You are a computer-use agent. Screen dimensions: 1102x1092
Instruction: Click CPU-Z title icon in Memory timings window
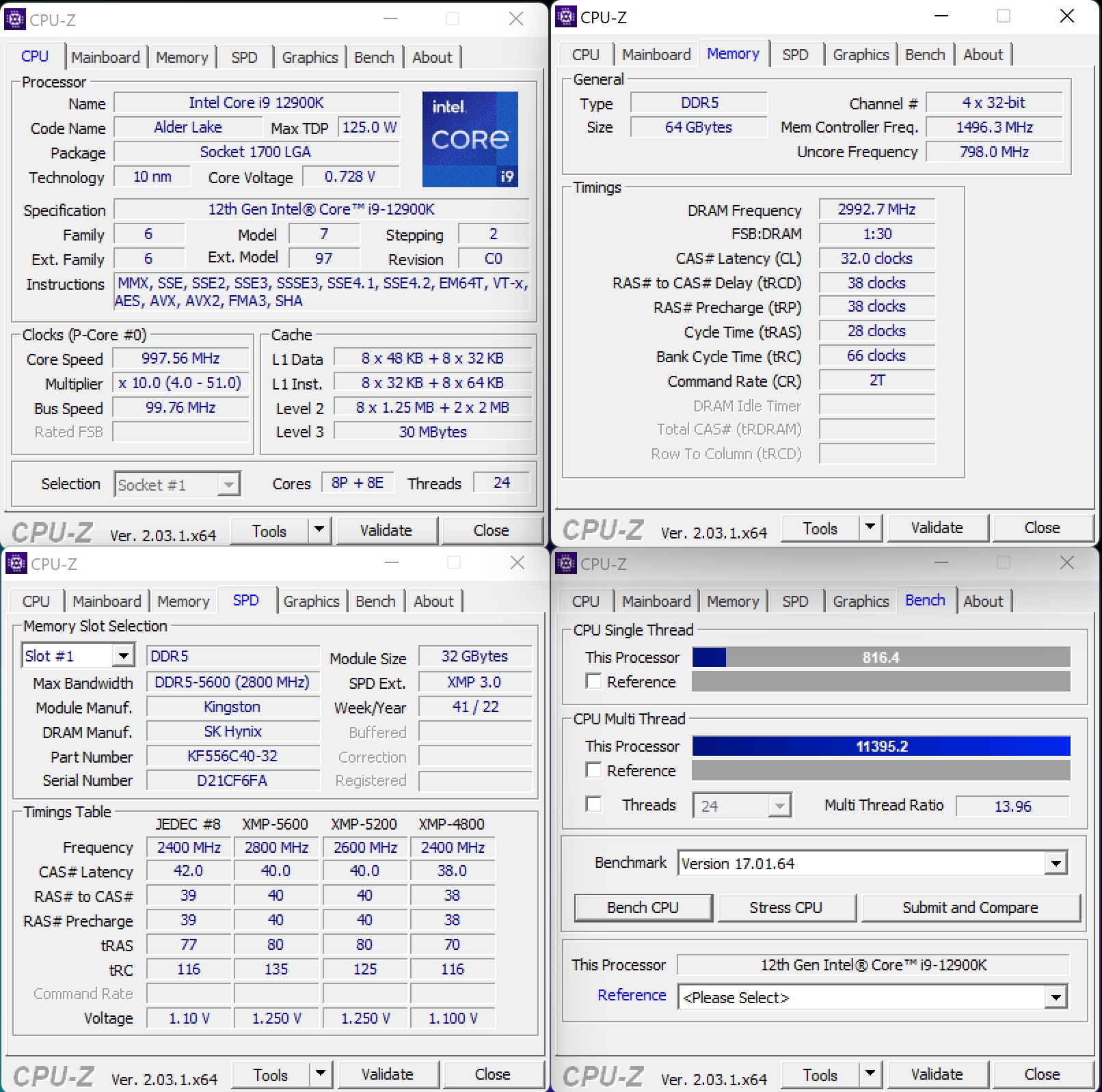pos(566,16)
